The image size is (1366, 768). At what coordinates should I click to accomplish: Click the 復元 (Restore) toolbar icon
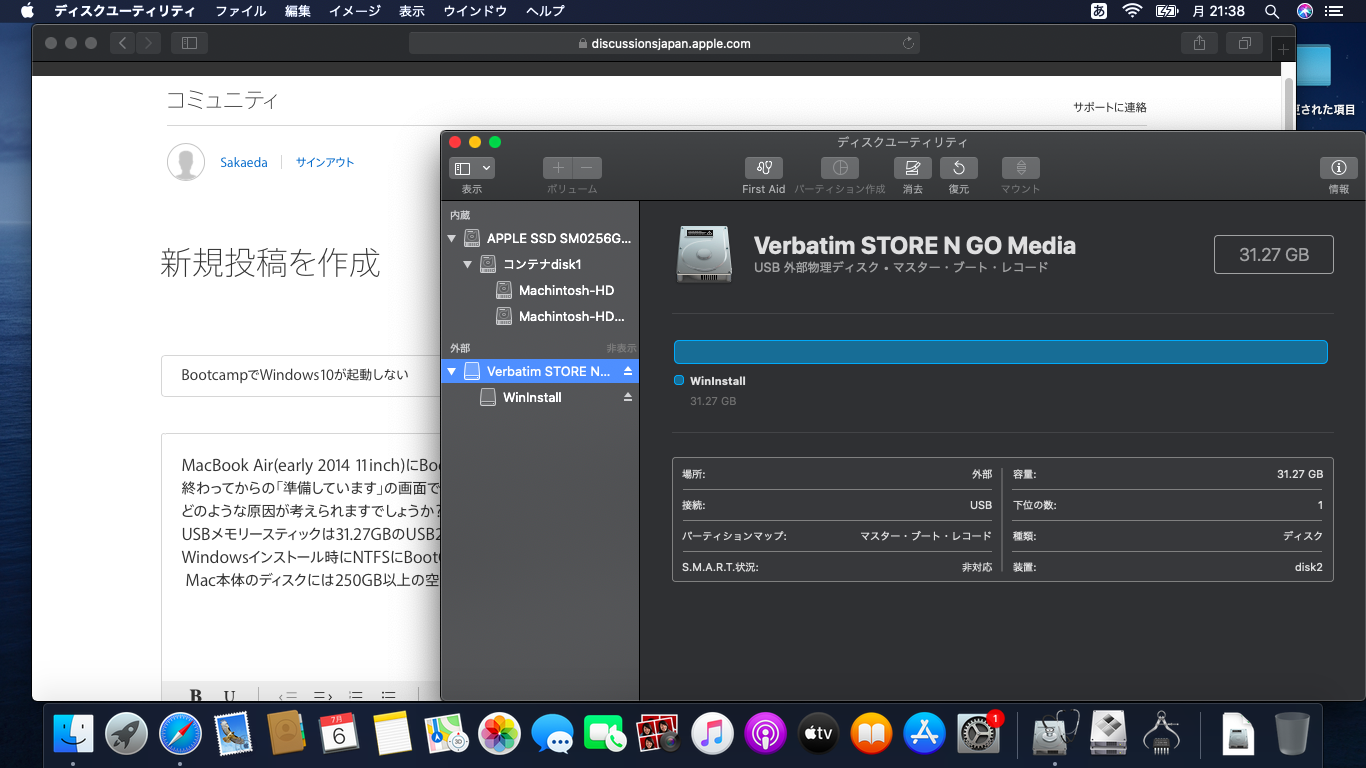pos(959,168)
